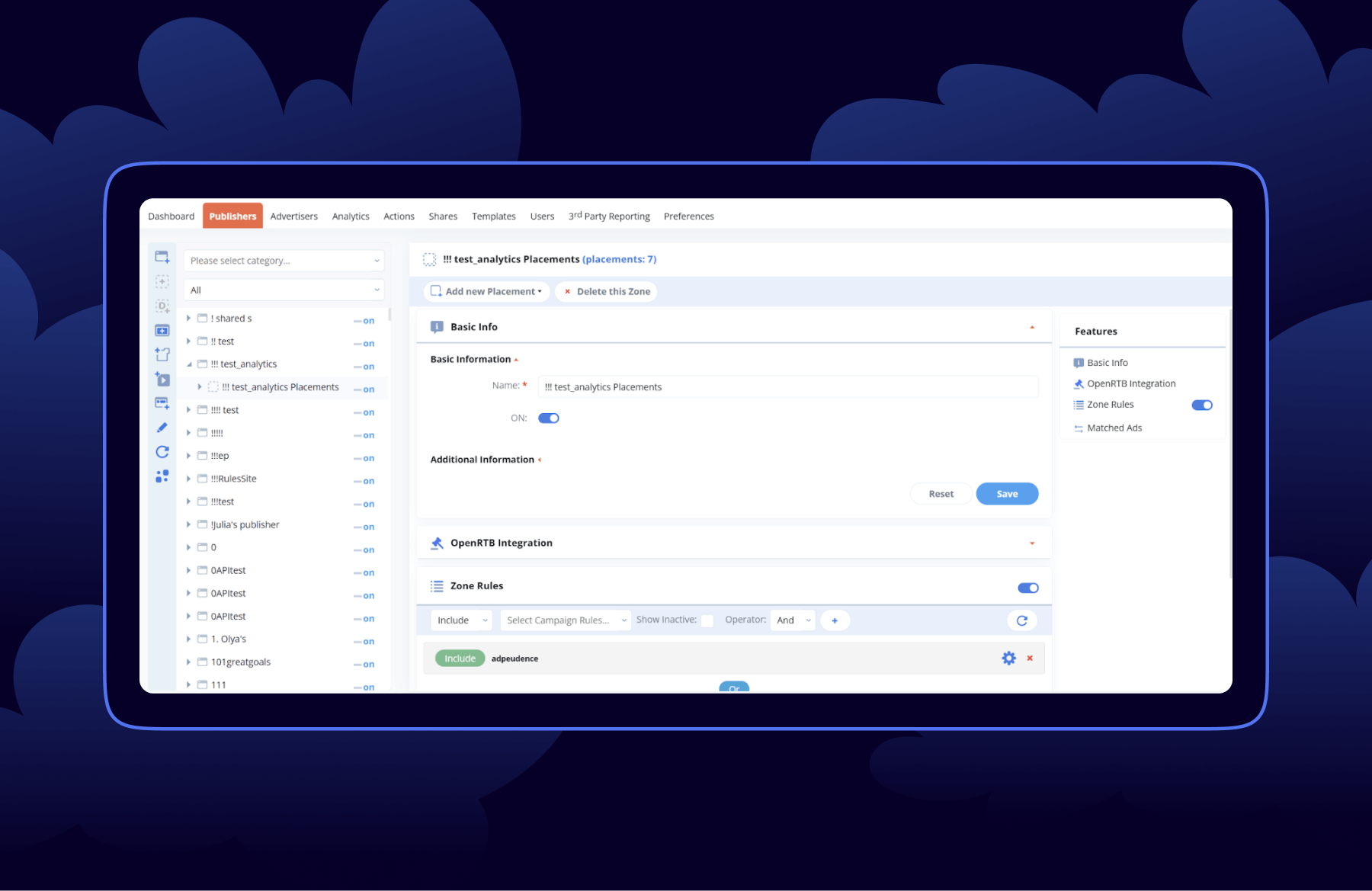Expand the !! test publisher tree item
1372x891 pixels.
coord(188,341)
